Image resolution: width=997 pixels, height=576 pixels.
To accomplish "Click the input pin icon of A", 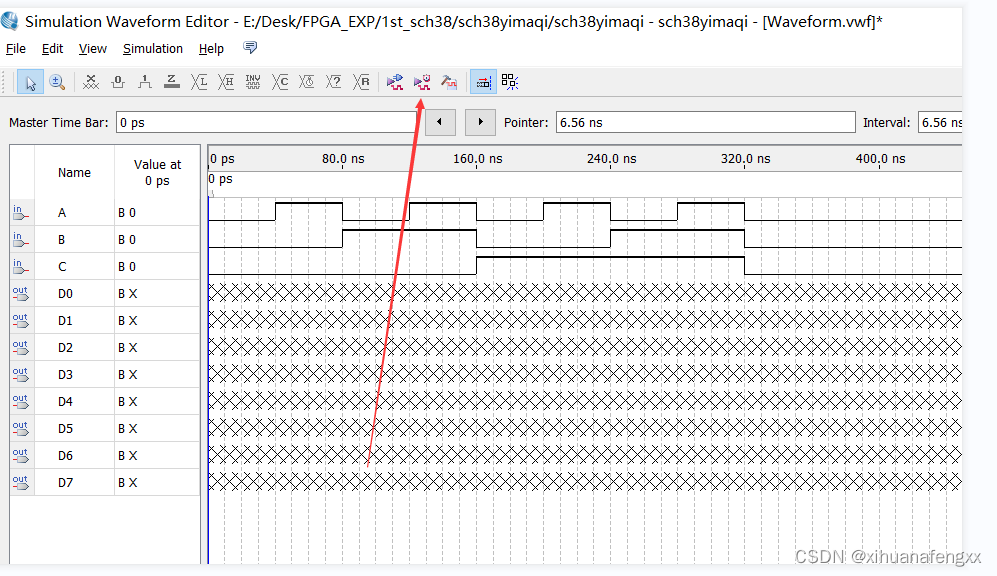I will (20, 212).
